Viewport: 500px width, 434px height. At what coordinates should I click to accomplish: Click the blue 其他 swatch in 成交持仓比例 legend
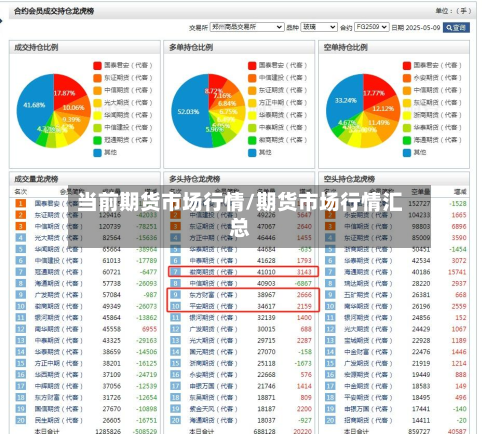click(x=97, y=153)
